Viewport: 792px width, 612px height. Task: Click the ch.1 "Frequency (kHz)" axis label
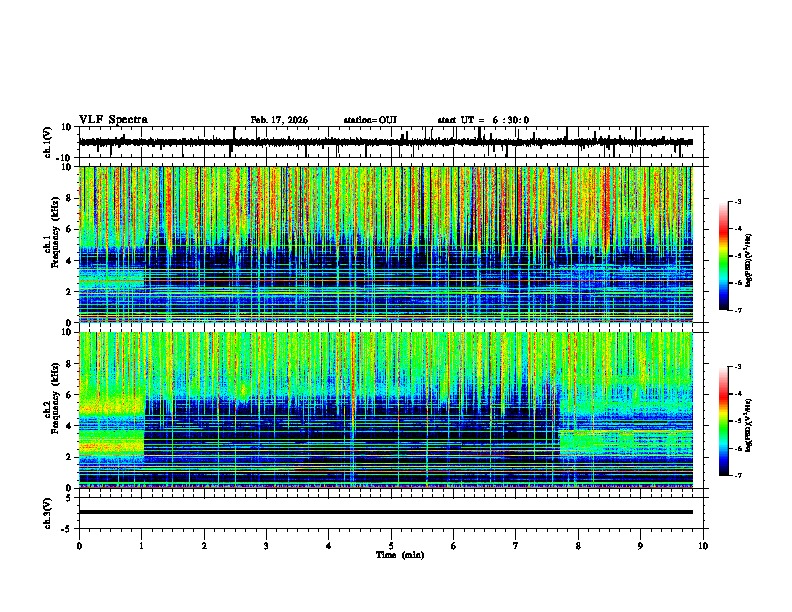click(x=55, y=233)
